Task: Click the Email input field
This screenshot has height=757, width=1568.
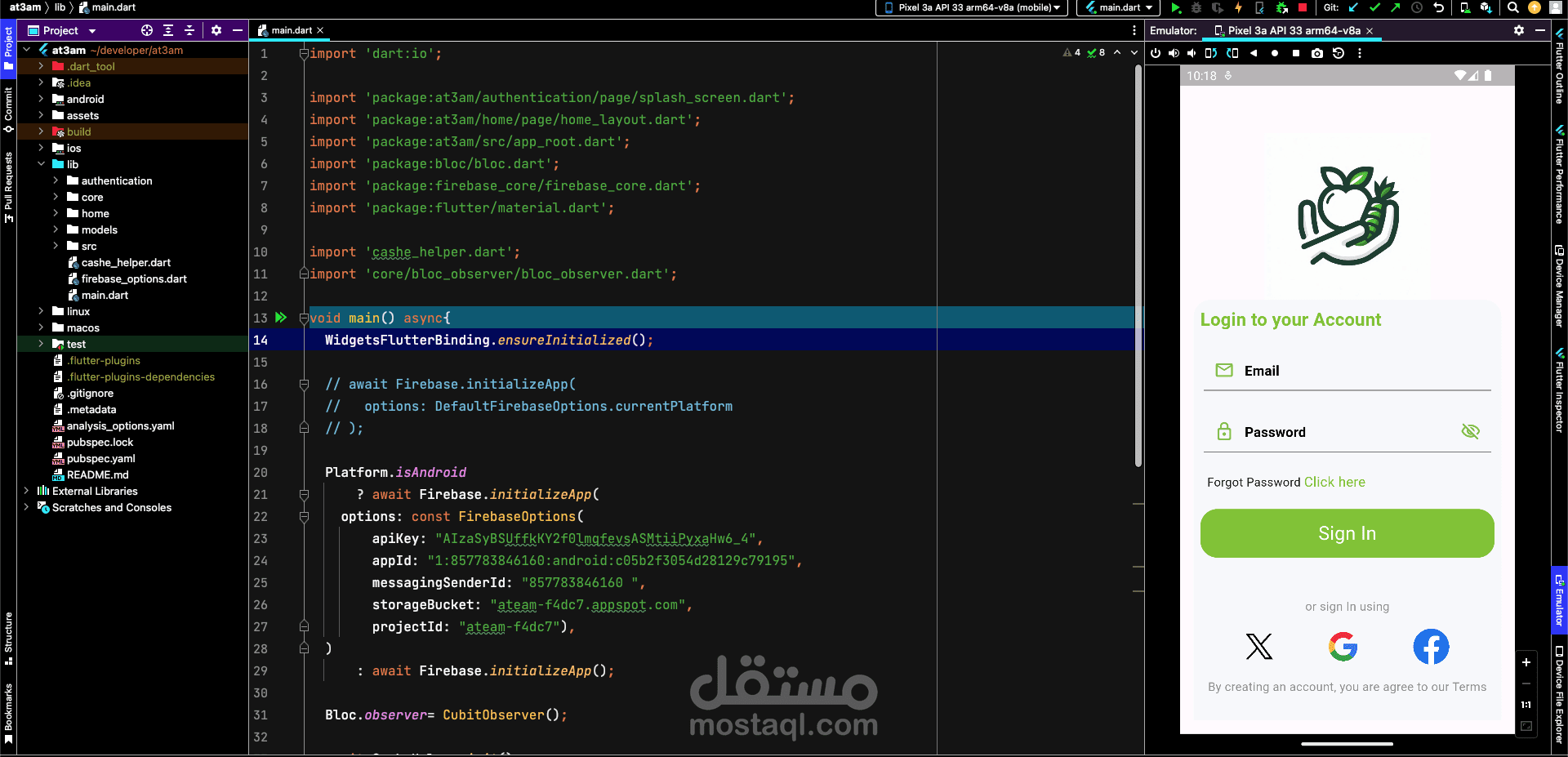Action: tap(1347, 371)
